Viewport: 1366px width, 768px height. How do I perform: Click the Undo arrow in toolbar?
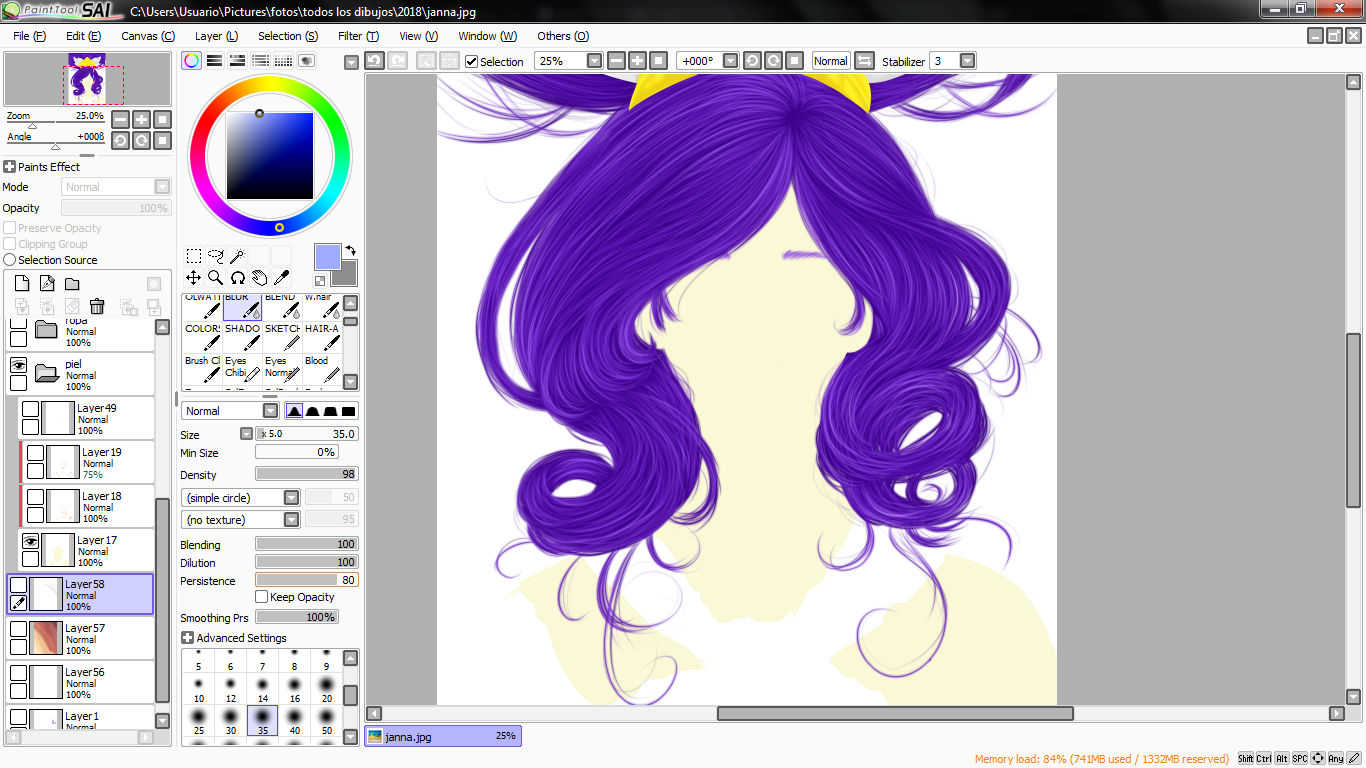374,61
